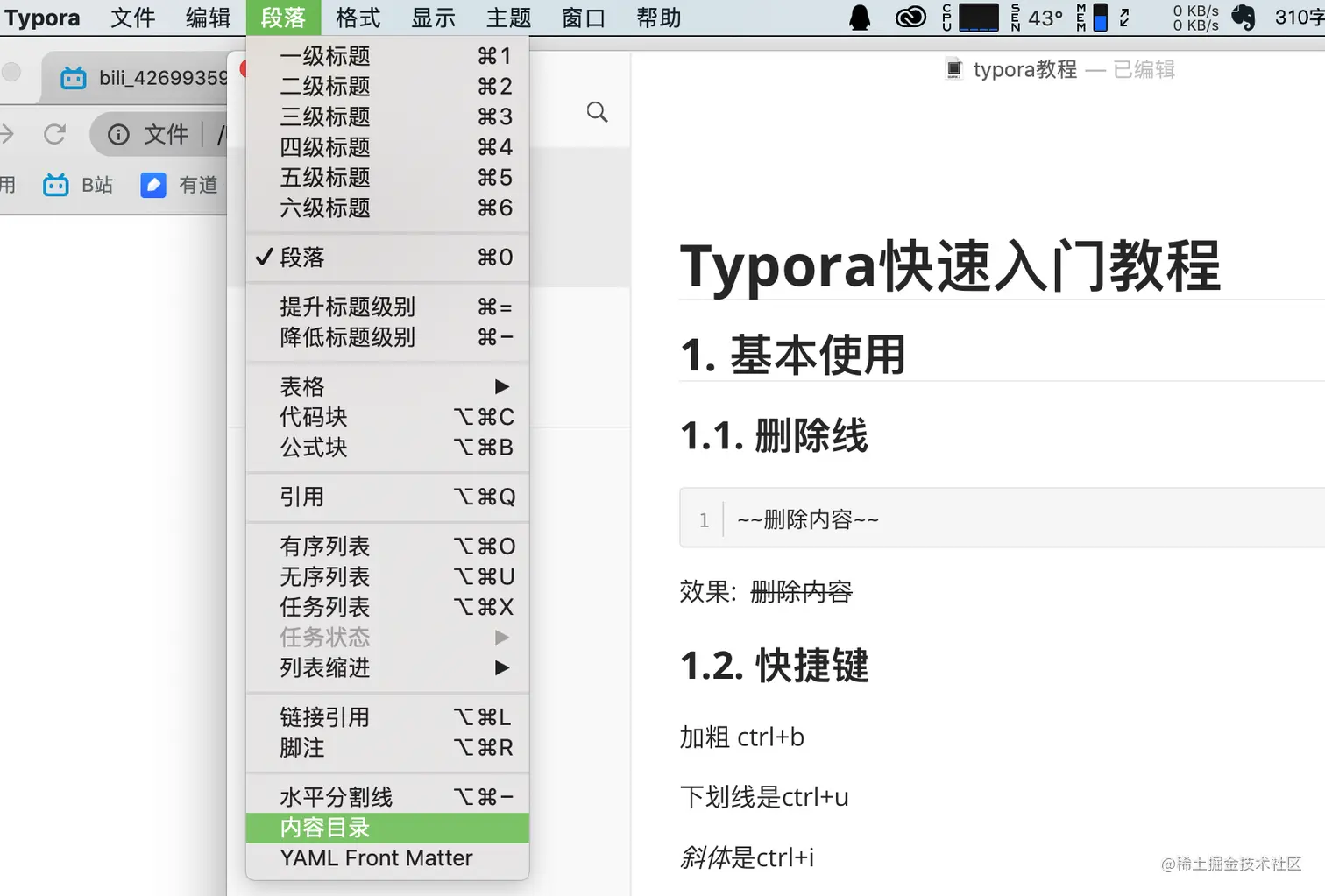The image size is (1325, 896).
Task: Select 三级标题 heading option
Action: [387, 116]
